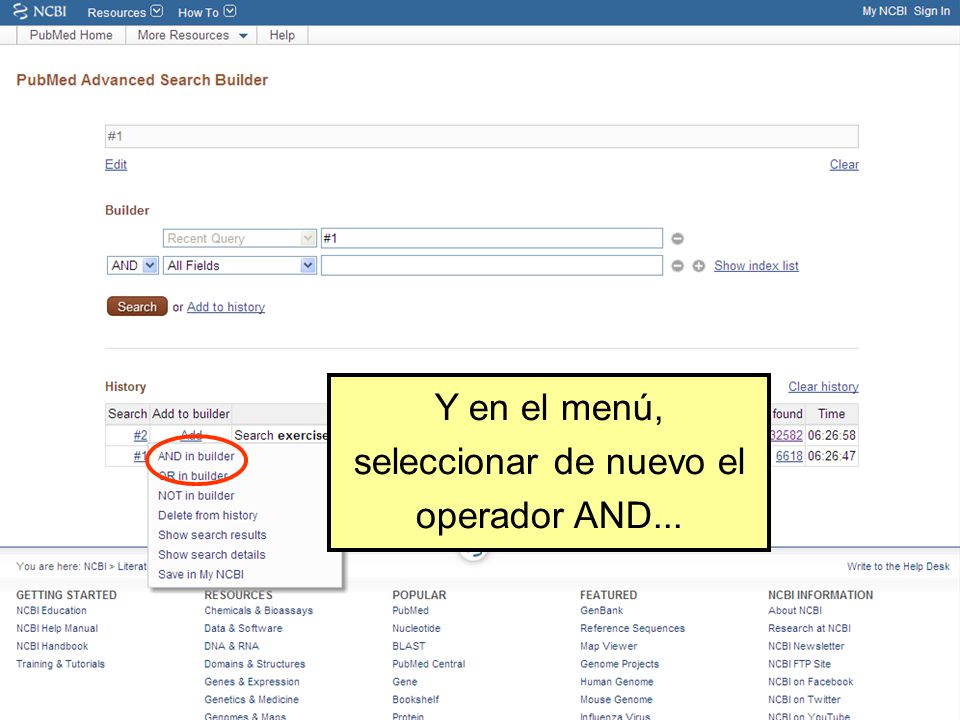Open the Genetics & Medicine link

pos(252,699)
